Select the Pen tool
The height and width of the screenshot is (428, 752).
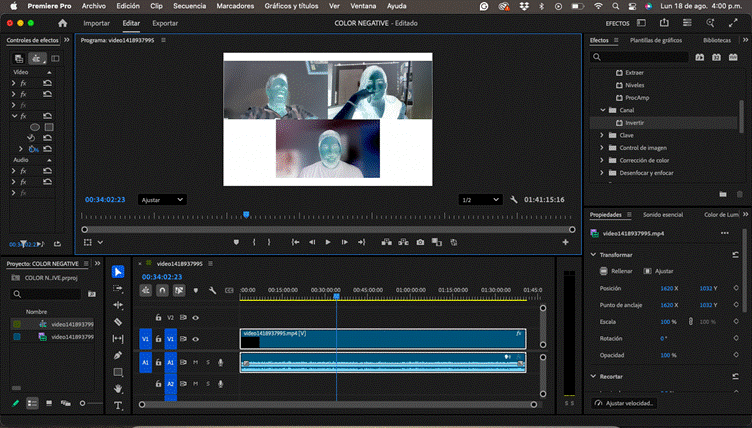(118, 356)
